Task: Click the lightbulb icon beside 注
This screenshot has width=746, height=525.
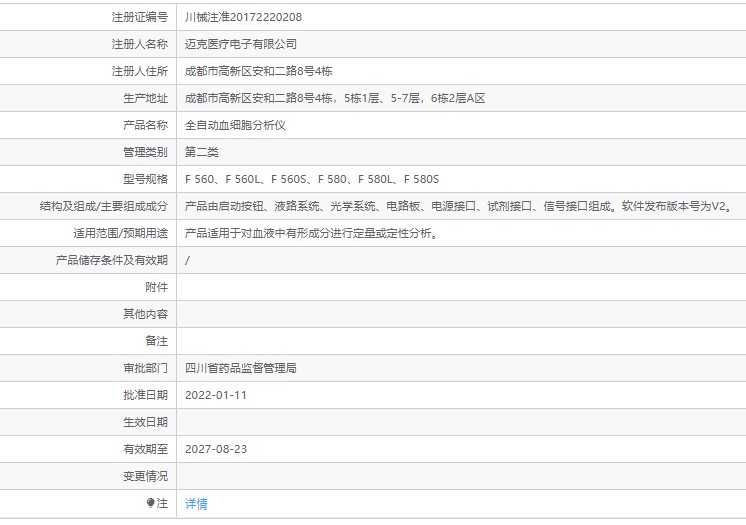Action: [150, 503]
